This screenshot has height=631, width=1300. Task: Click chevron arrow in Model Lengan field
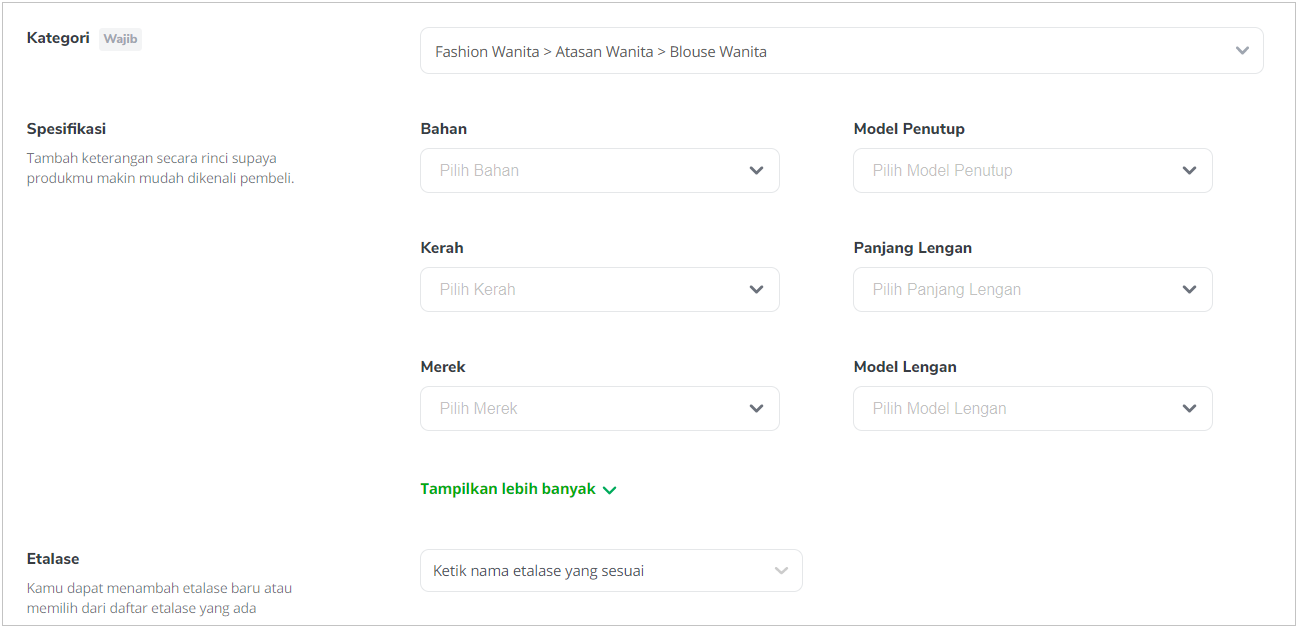1189,409
